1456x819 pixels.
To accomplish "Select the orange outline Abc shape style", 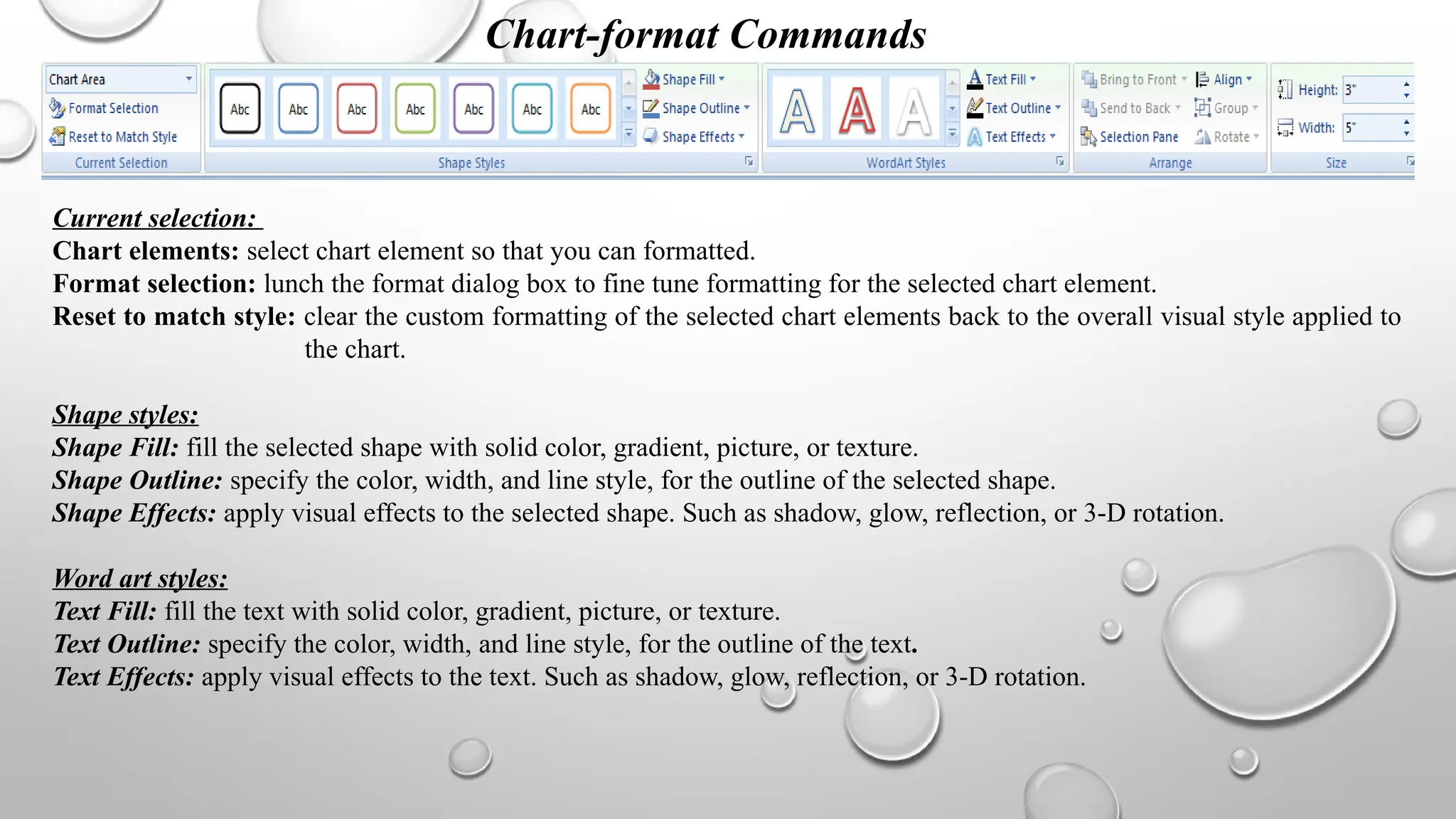I will coord(591,109).
